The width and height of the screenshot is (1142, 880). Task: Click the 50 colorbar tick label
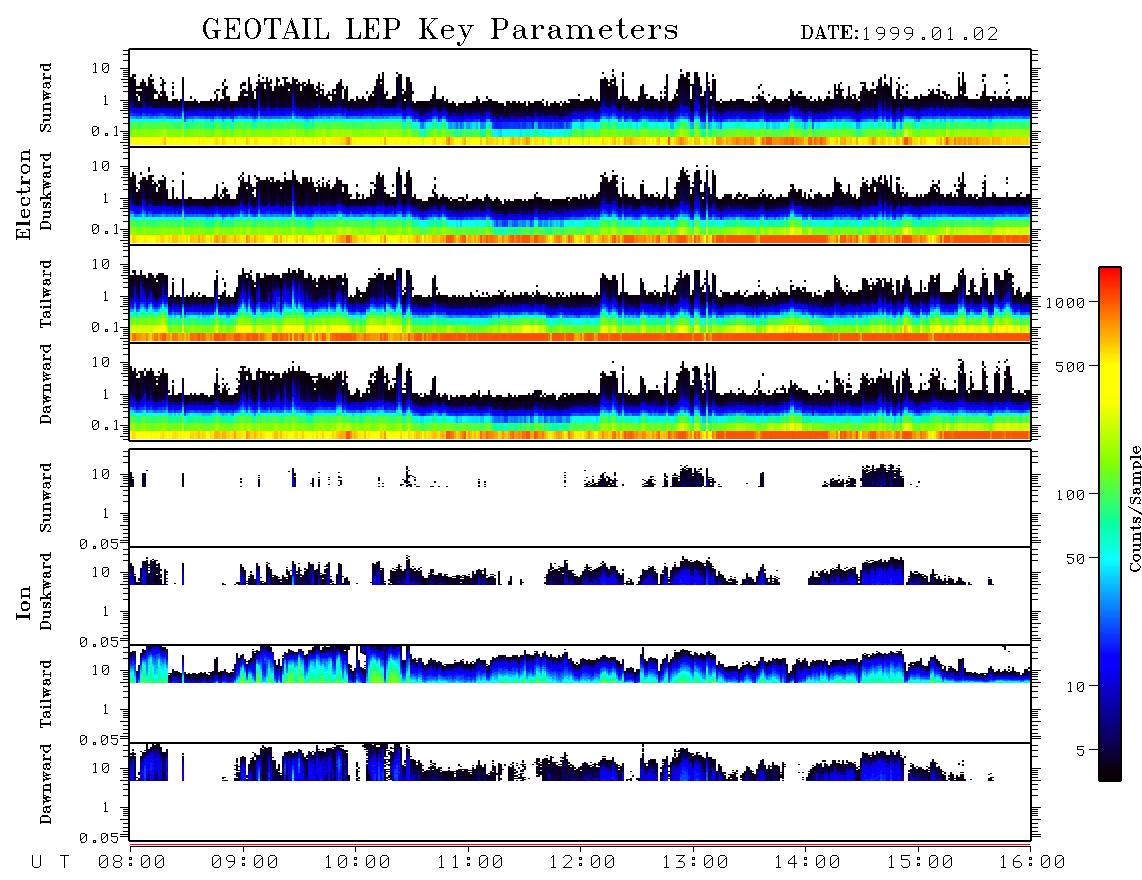click(x=1076, y=559)
